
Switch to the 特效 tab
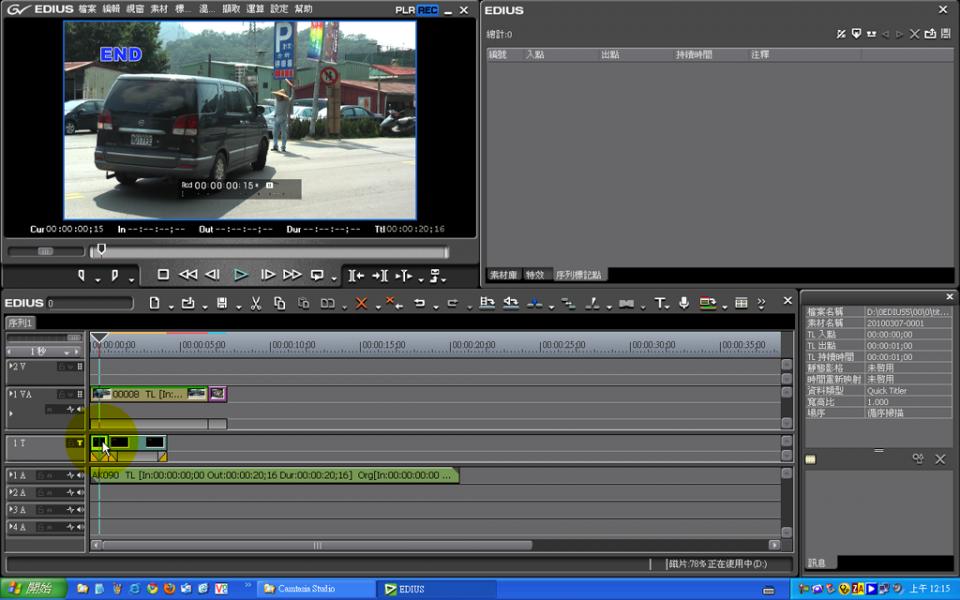(x=535, y=275)
